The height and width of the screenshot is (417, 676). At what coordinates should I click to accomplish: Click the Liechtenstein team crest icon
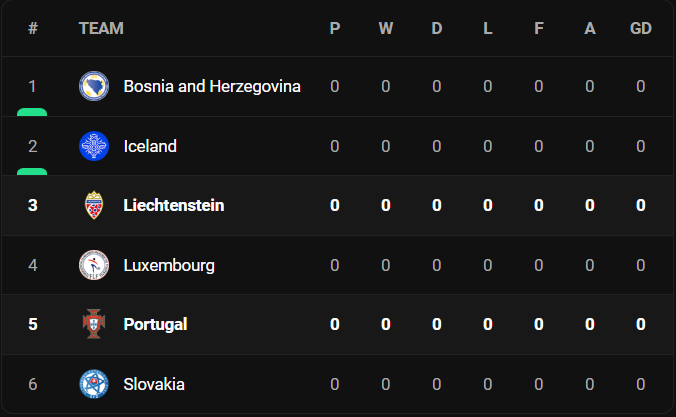[94, 205]
